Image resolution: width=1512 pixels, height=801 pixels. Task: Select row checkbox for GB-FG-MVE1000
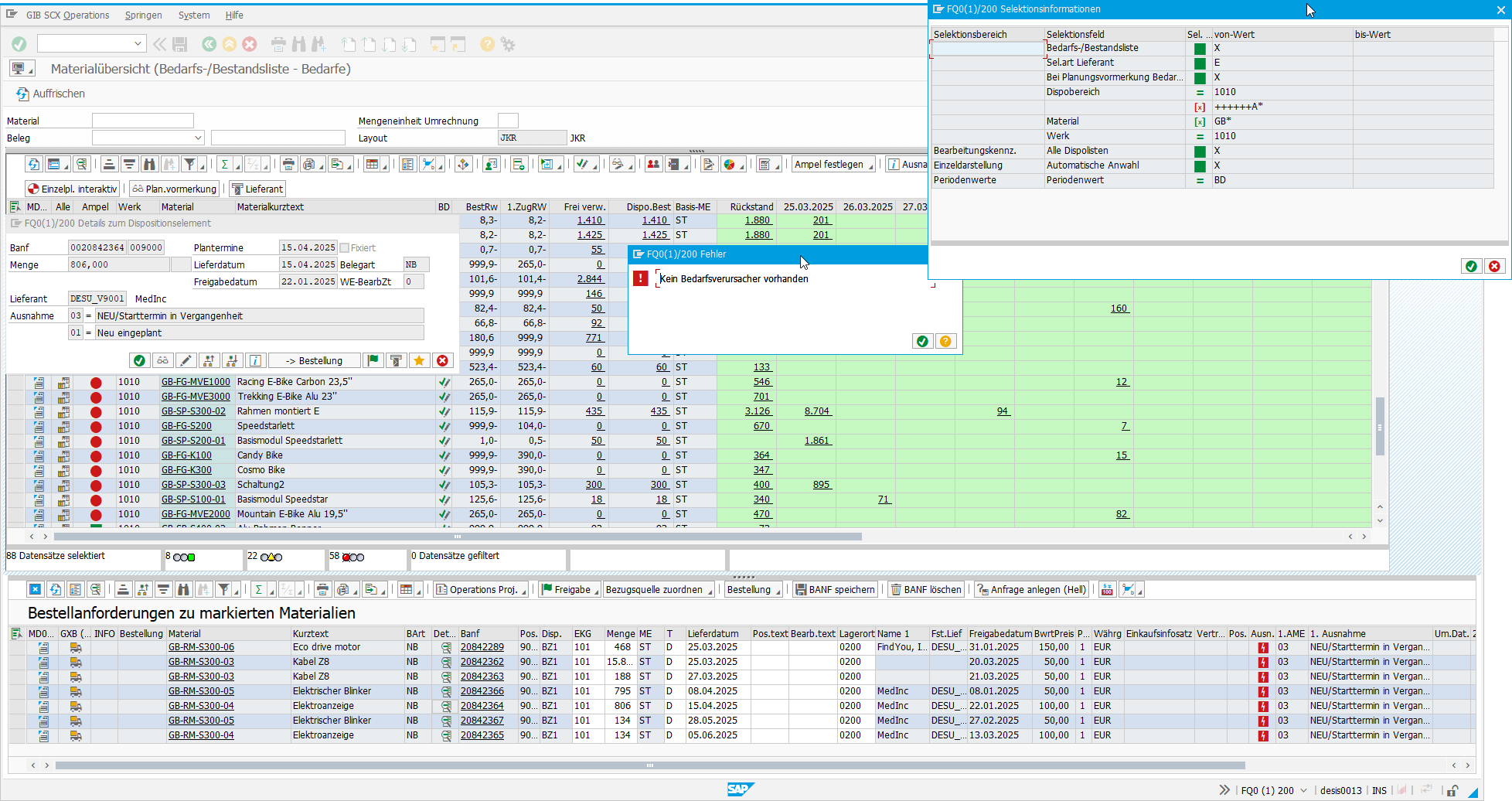(x=17, y=382)
